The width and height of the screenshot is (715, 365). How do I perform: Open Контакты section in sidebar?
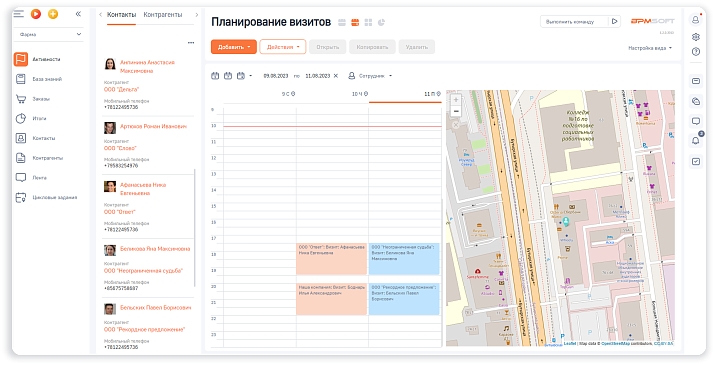[x=44, y=138]
